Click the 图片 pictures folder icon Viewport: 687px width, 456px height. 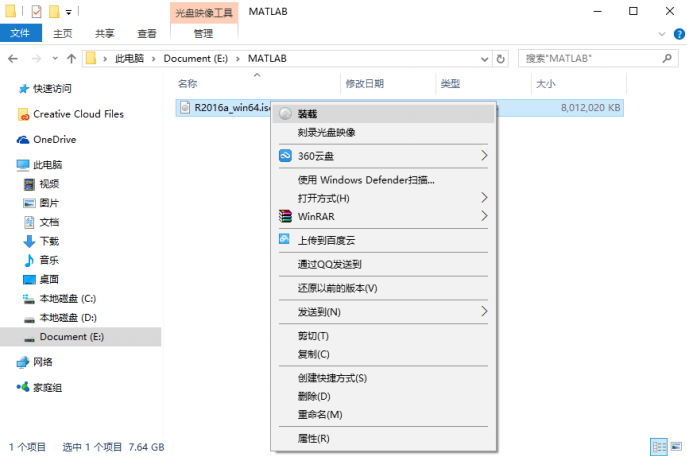tap(29, 203)
